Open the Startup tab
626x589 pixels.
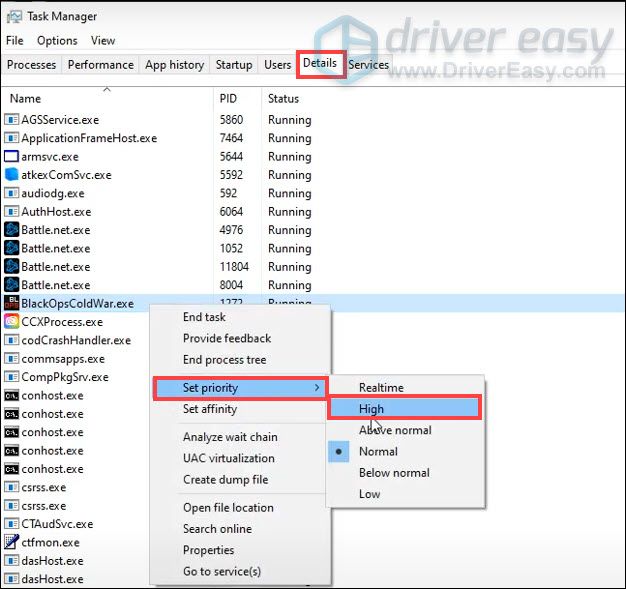click(x=234, y=65)
